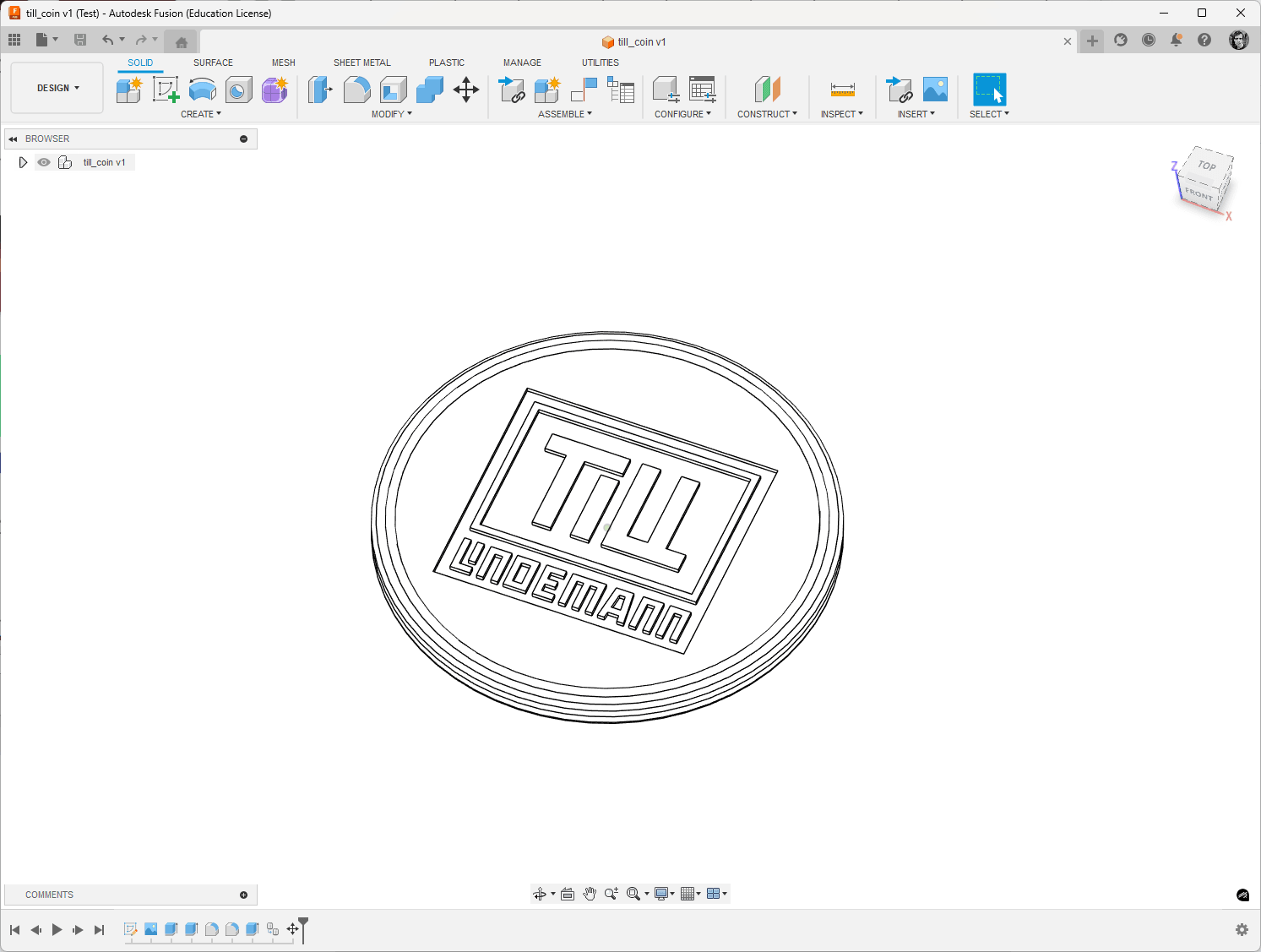Image resolution: width=1261 pixels, height=952 pixels.
Task: Play the timeline history
Action: 57,930
